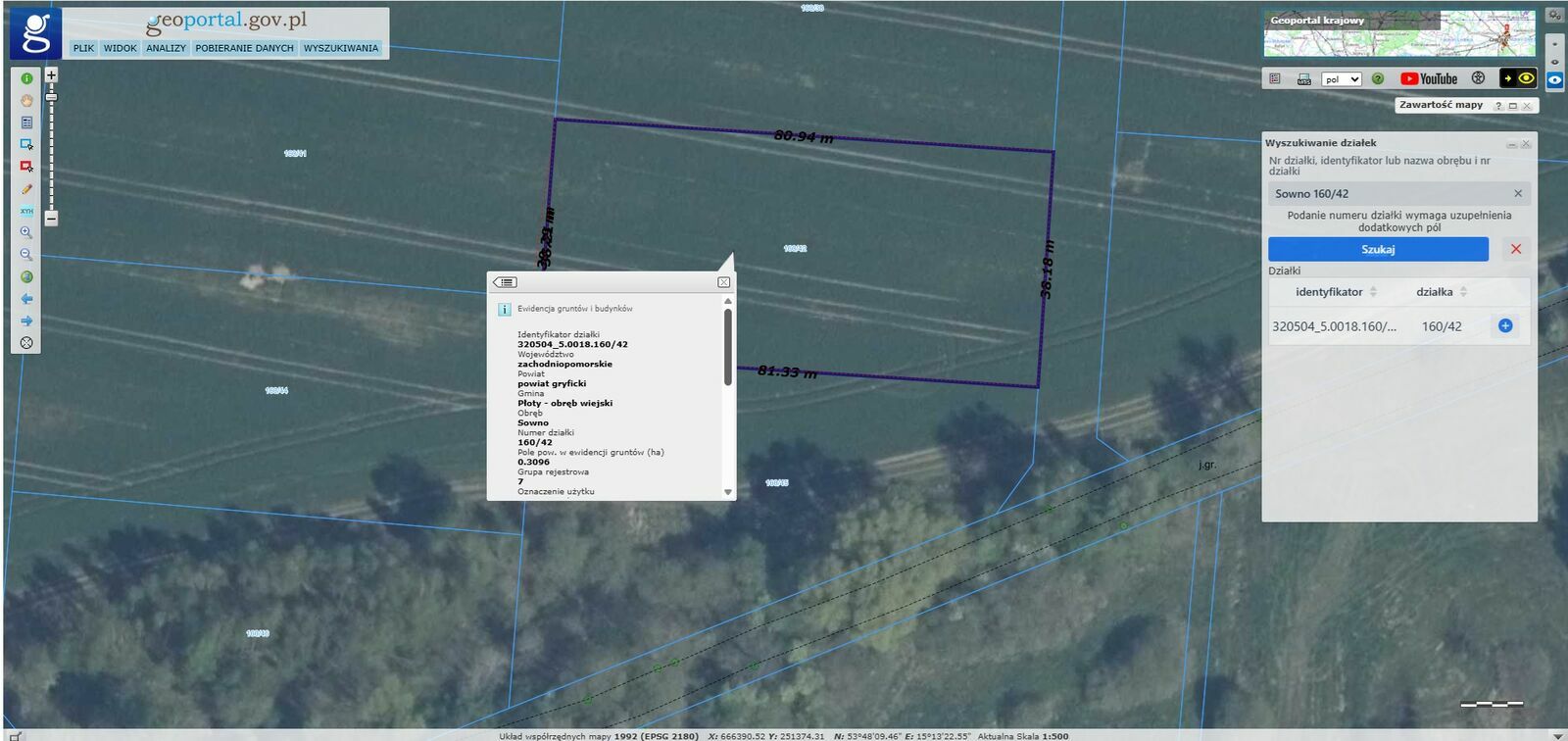The height and width of the screenshot is (741, 1568).
Task: Open the POBIERANIE DANYCH menu
Action: pyautogui.click(x=244, y=48)
